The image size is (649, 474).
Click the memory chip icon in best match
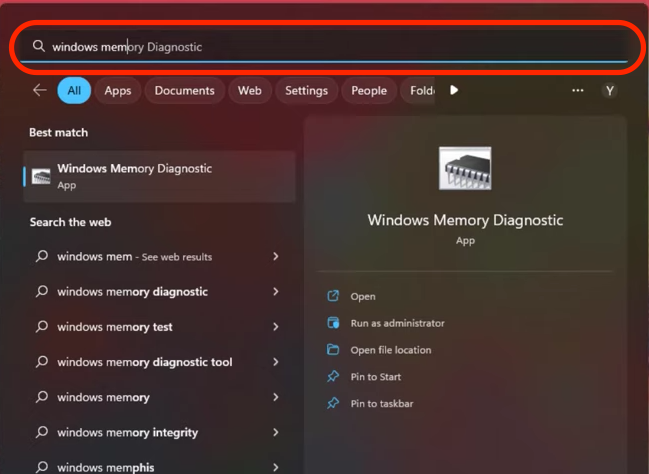(41, 177)
